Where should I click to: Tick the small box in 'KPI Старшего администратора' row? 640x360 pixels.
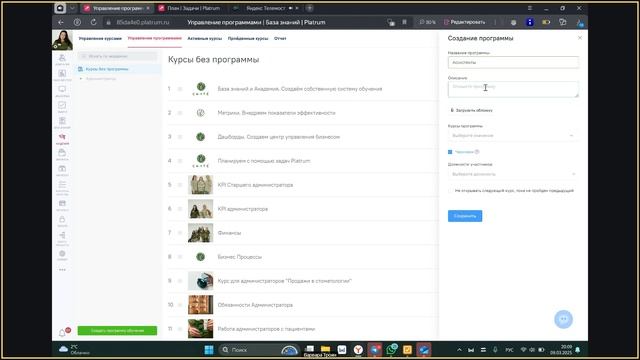pos(180,185)
